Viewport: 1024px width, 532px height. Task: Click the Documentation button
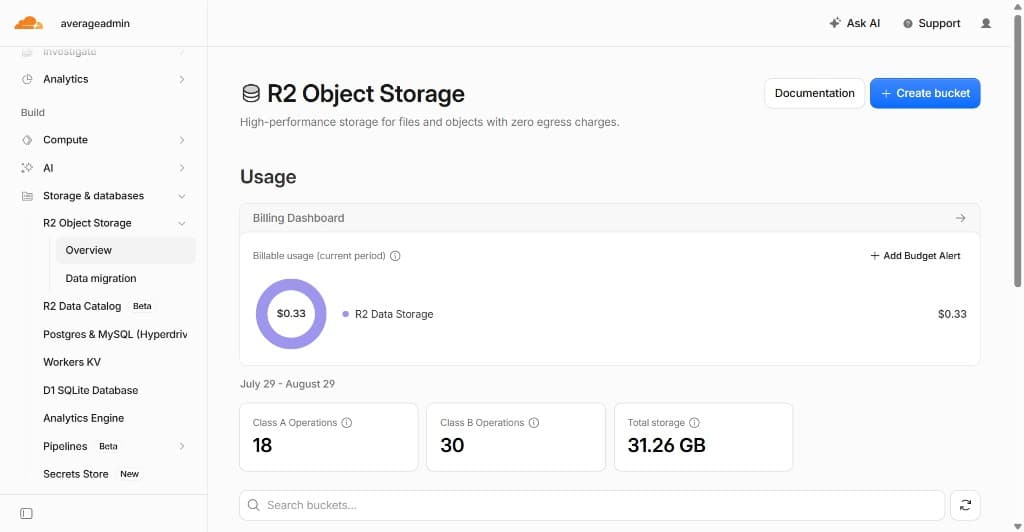(x=814, y=93)
